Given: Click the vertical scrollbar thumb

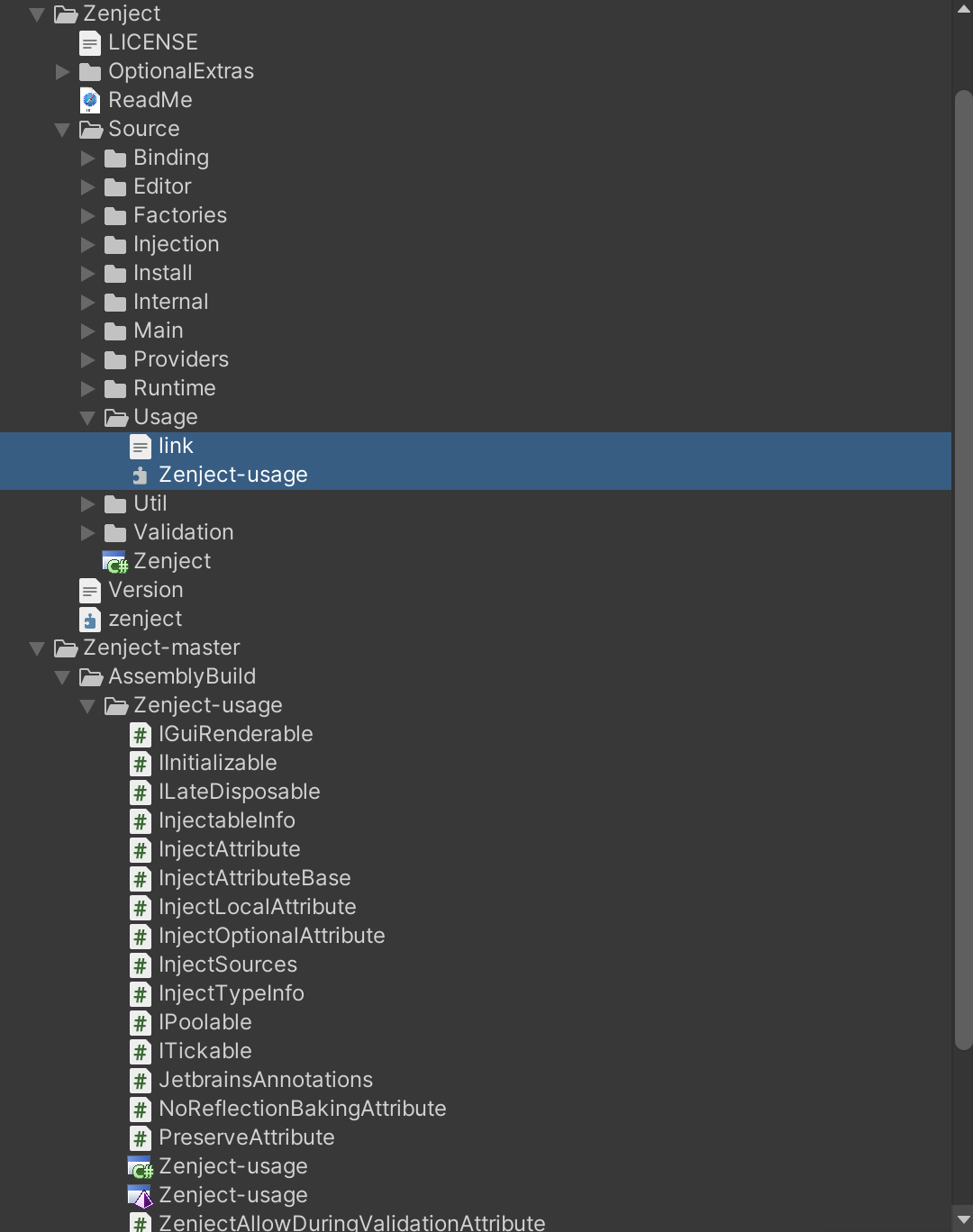Looking at the screenshot, I should click(964, 570).
